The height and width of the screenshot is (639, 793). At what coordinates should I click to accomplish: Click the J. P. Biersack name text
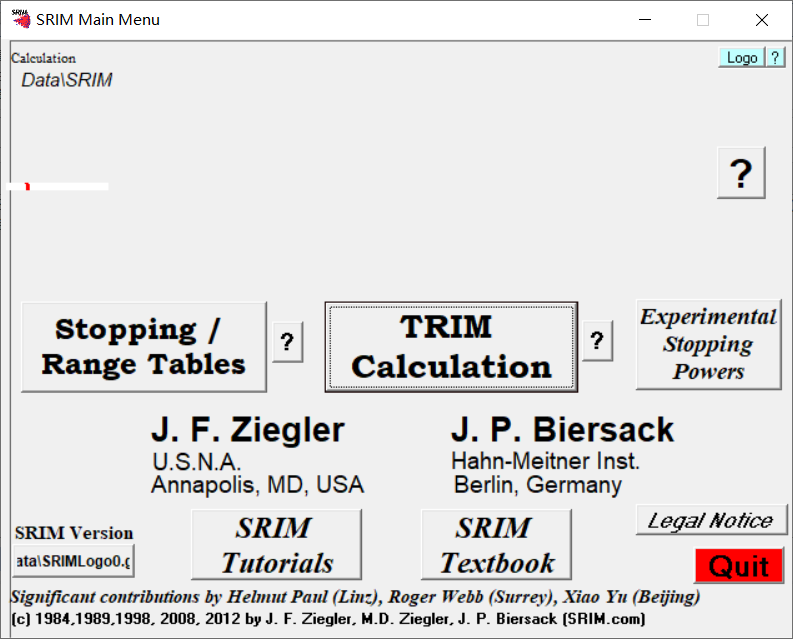tap(562, 430)
